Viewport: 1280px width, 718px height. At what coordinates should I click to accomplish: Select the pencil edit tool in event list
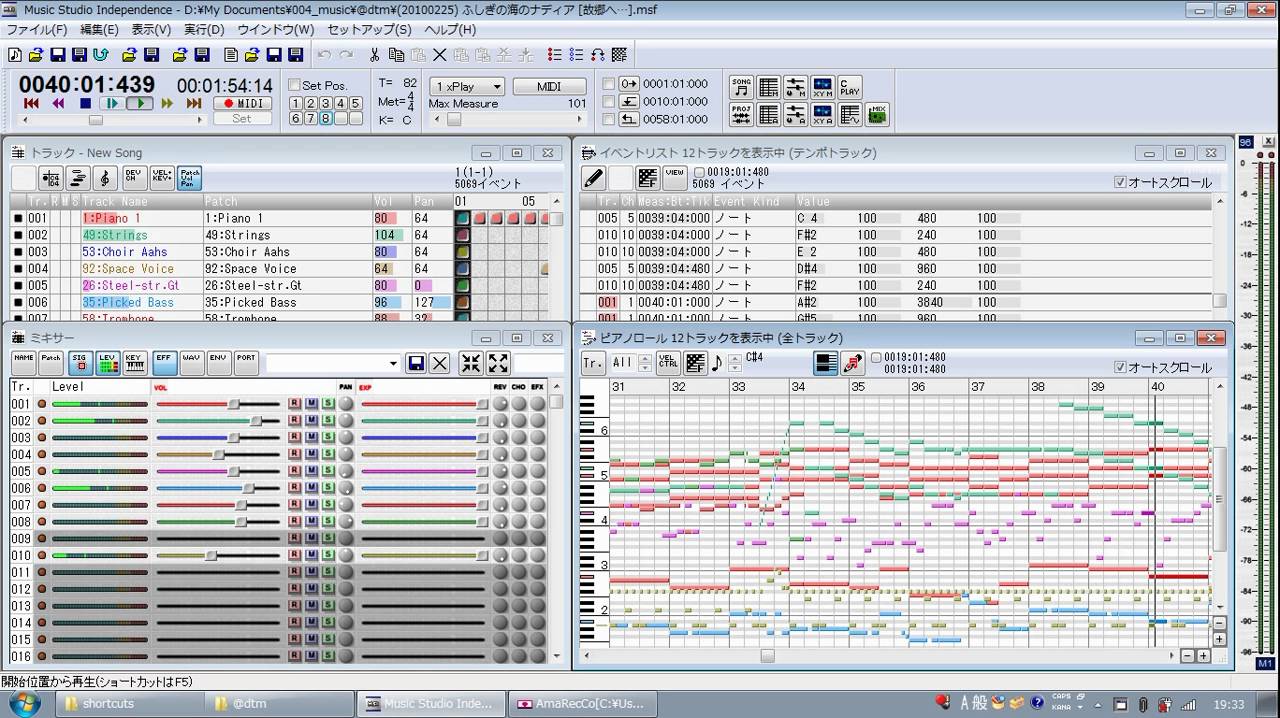tap(593, 178)
